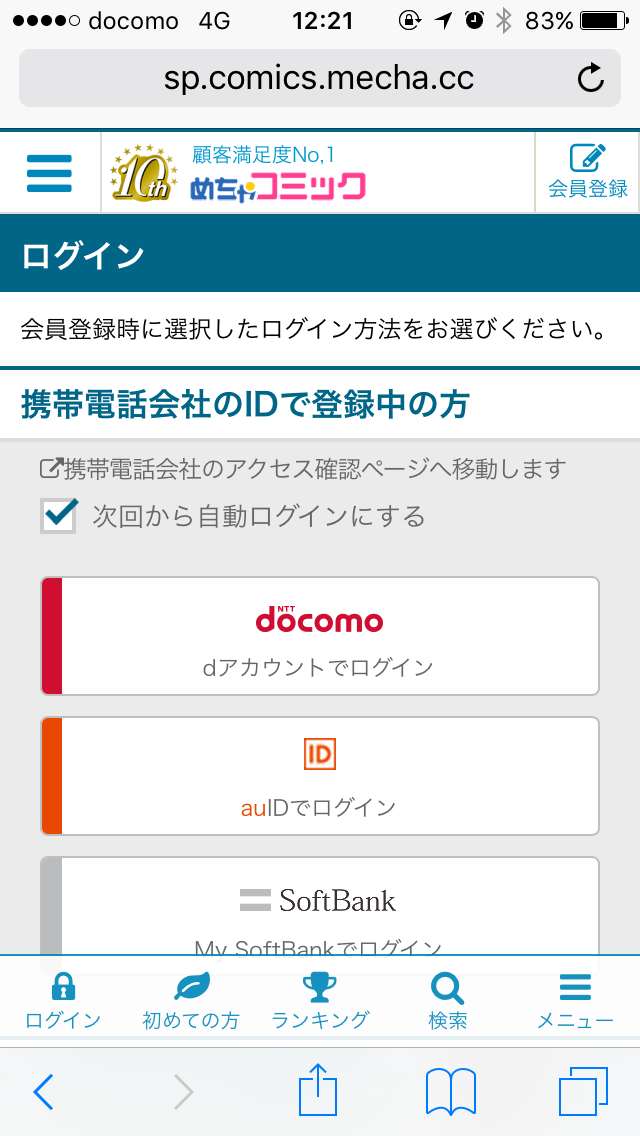Switch to the 初めての方 tab

[x=191, y=1000]
